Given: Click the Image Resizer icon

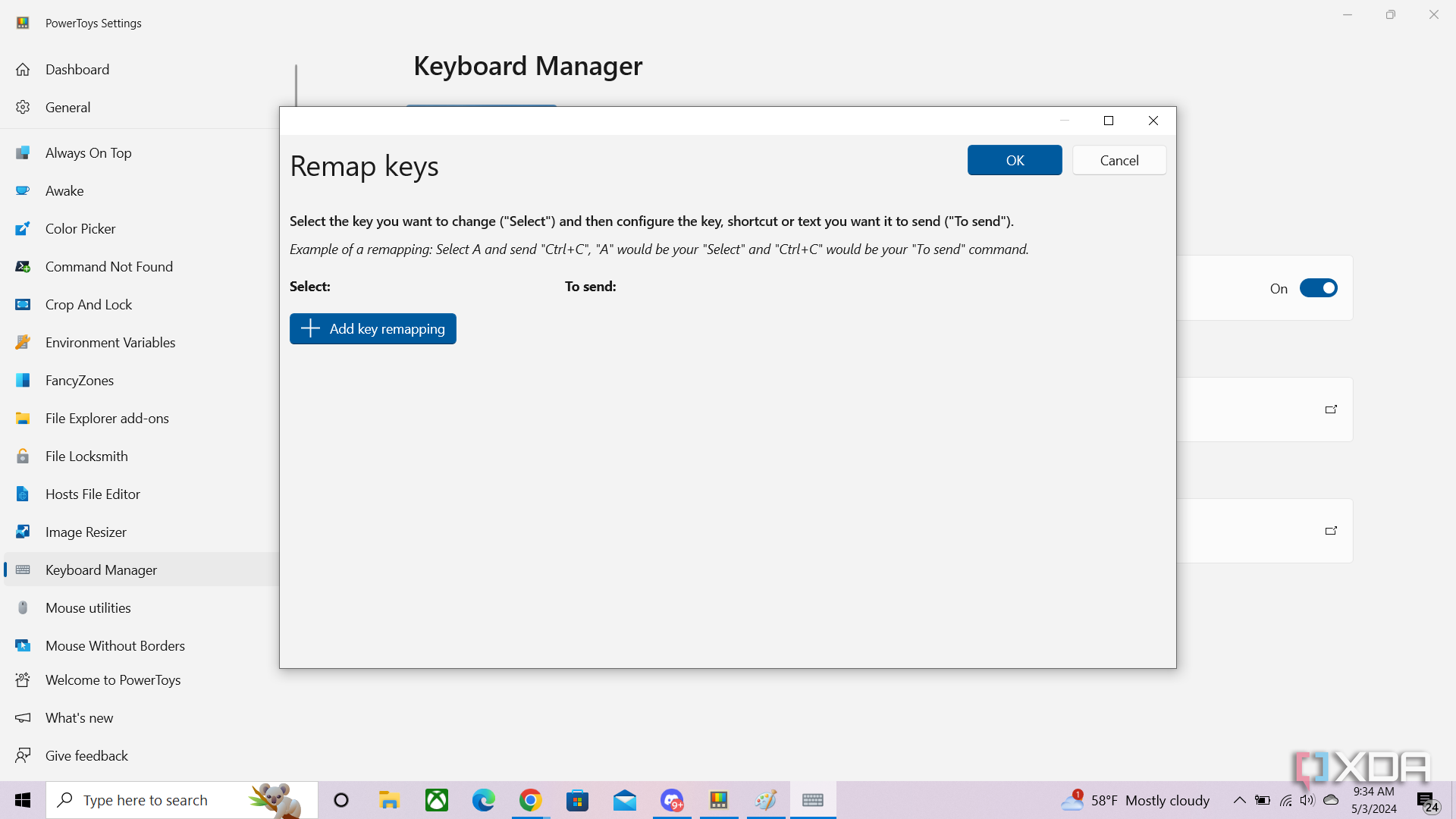Looking at the screenshot, I should 23,532.
